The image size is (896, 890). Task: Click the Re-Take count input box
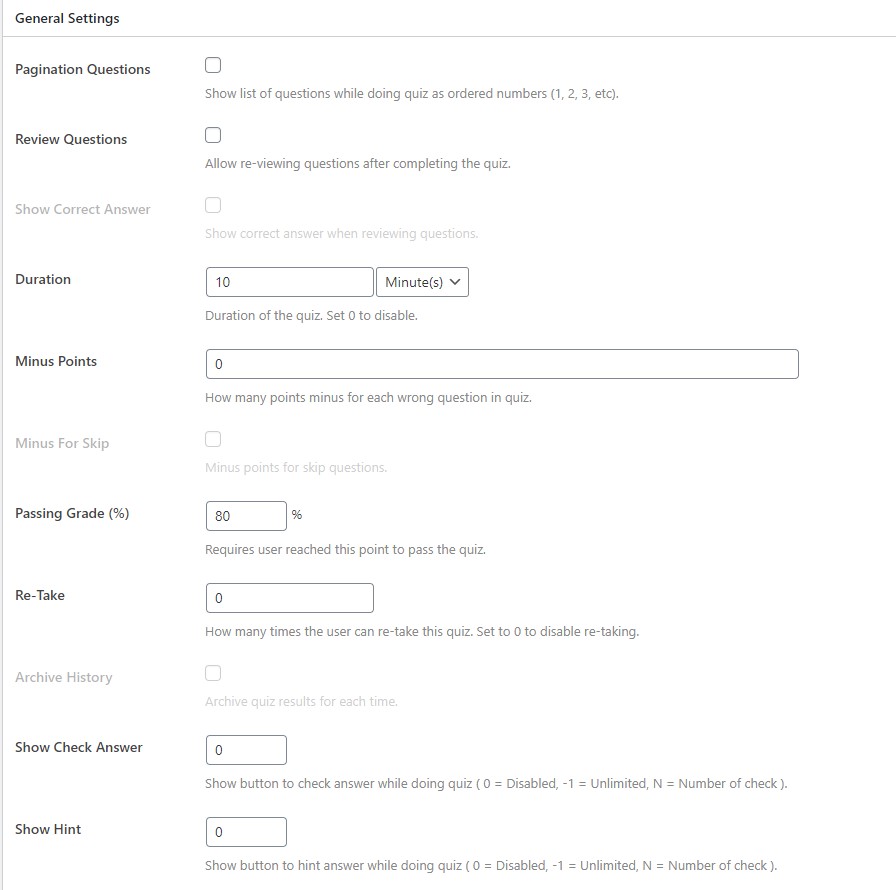[x=290, y=598]
